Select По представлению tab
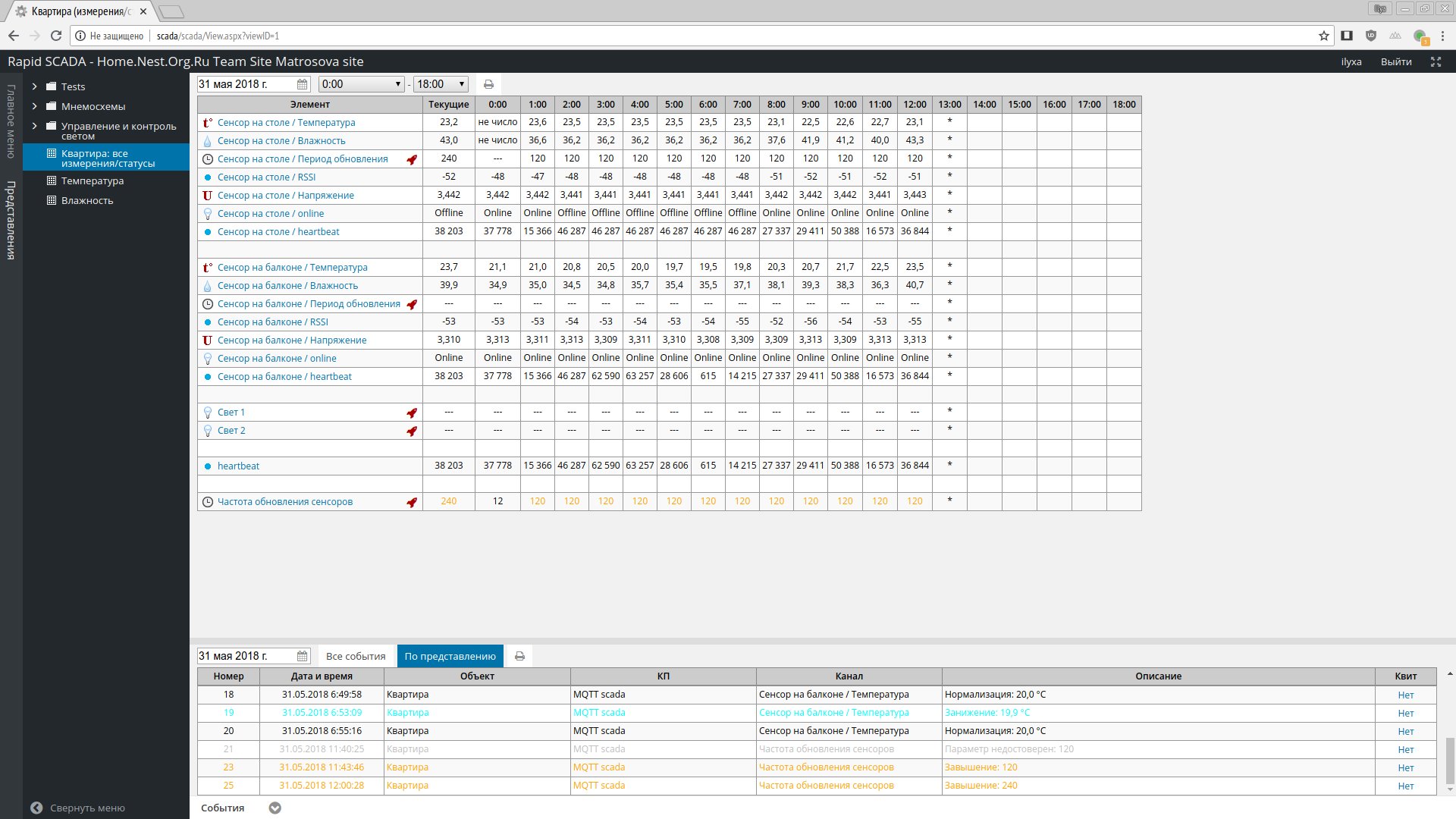Viewport: 1456px width, 819px height. coord(450,656)
